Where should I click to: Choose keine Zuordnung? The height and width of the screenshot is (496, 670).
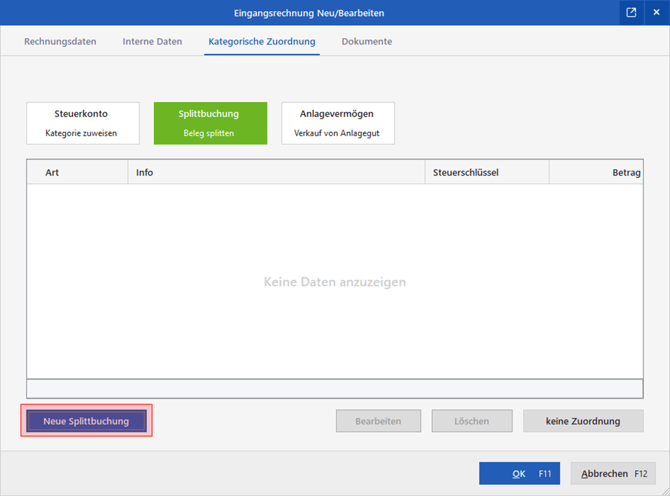[582, 421]
